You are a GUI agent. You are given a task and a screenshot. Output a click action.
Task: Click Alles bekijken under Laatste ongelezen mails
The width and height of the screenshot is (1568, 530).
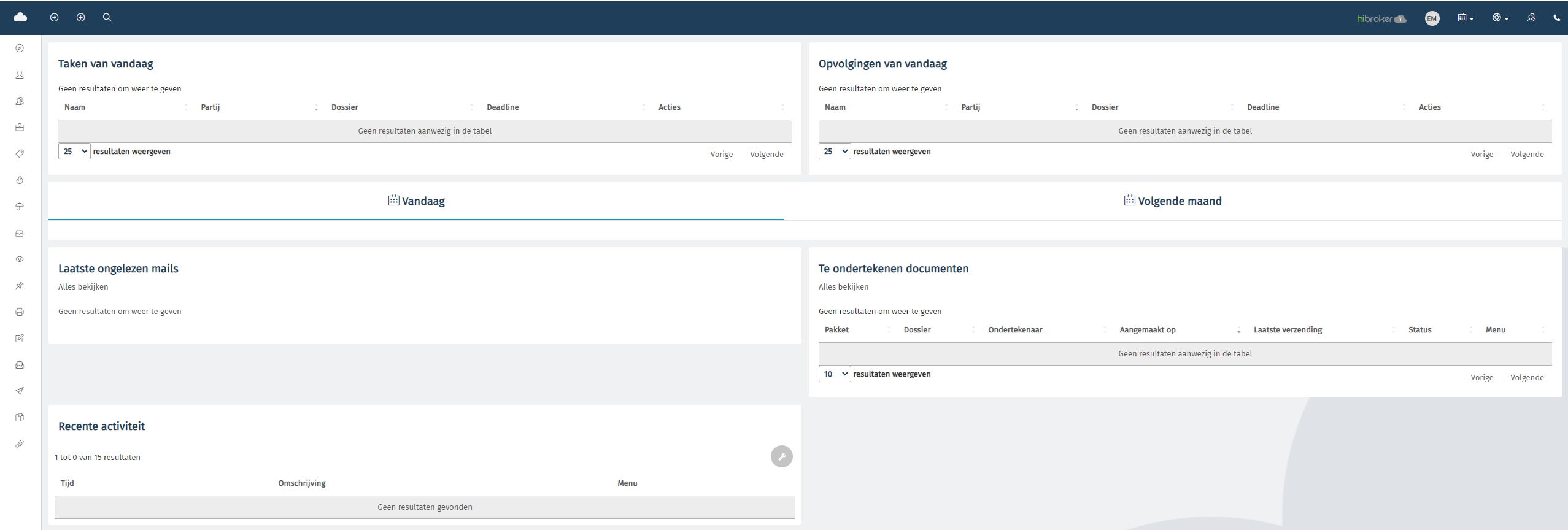[83, 287]
